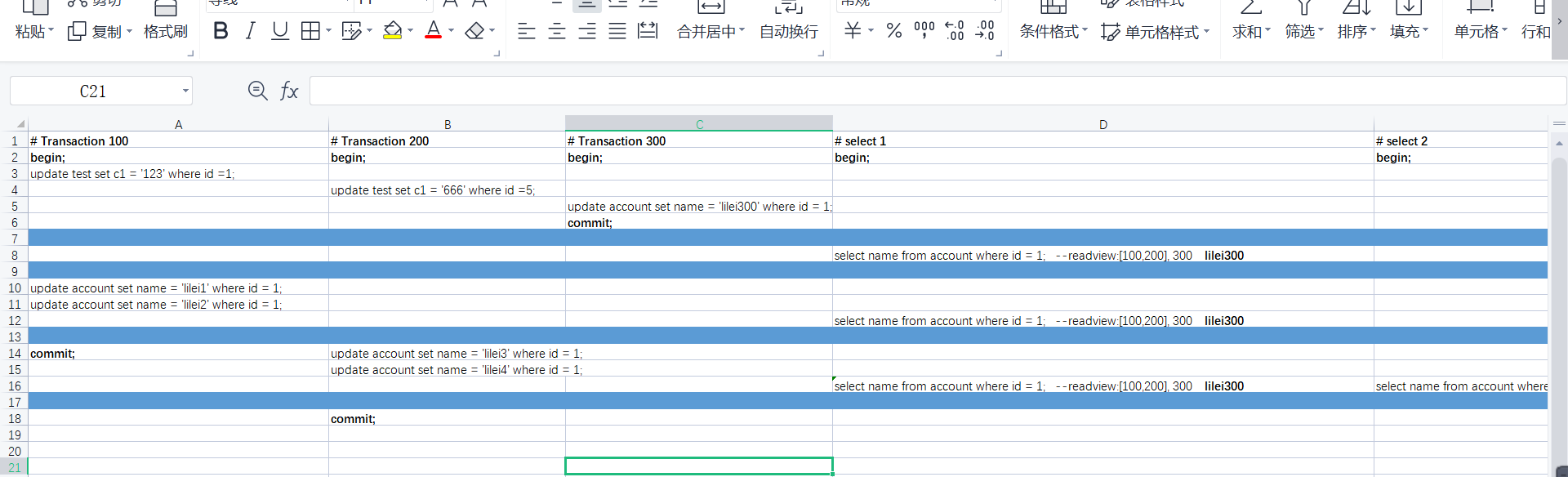This screenshot has height=477, width=1568.
Task: Click the 复制 copy icon
Action: tap(77, 32)
